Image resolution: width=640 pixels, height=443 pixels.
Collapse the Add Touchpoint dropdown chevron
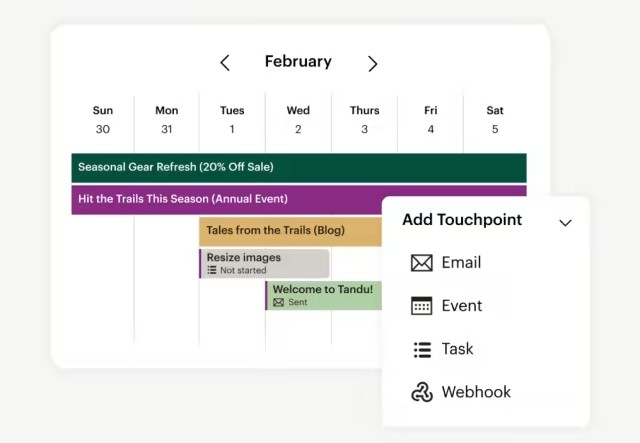click(x=565, y=222)
